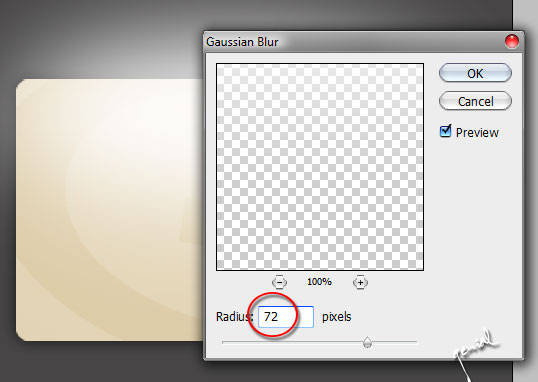Click the 100% zoom level label
Viewport: 538px width, 382px height.
tap(319, 282)
